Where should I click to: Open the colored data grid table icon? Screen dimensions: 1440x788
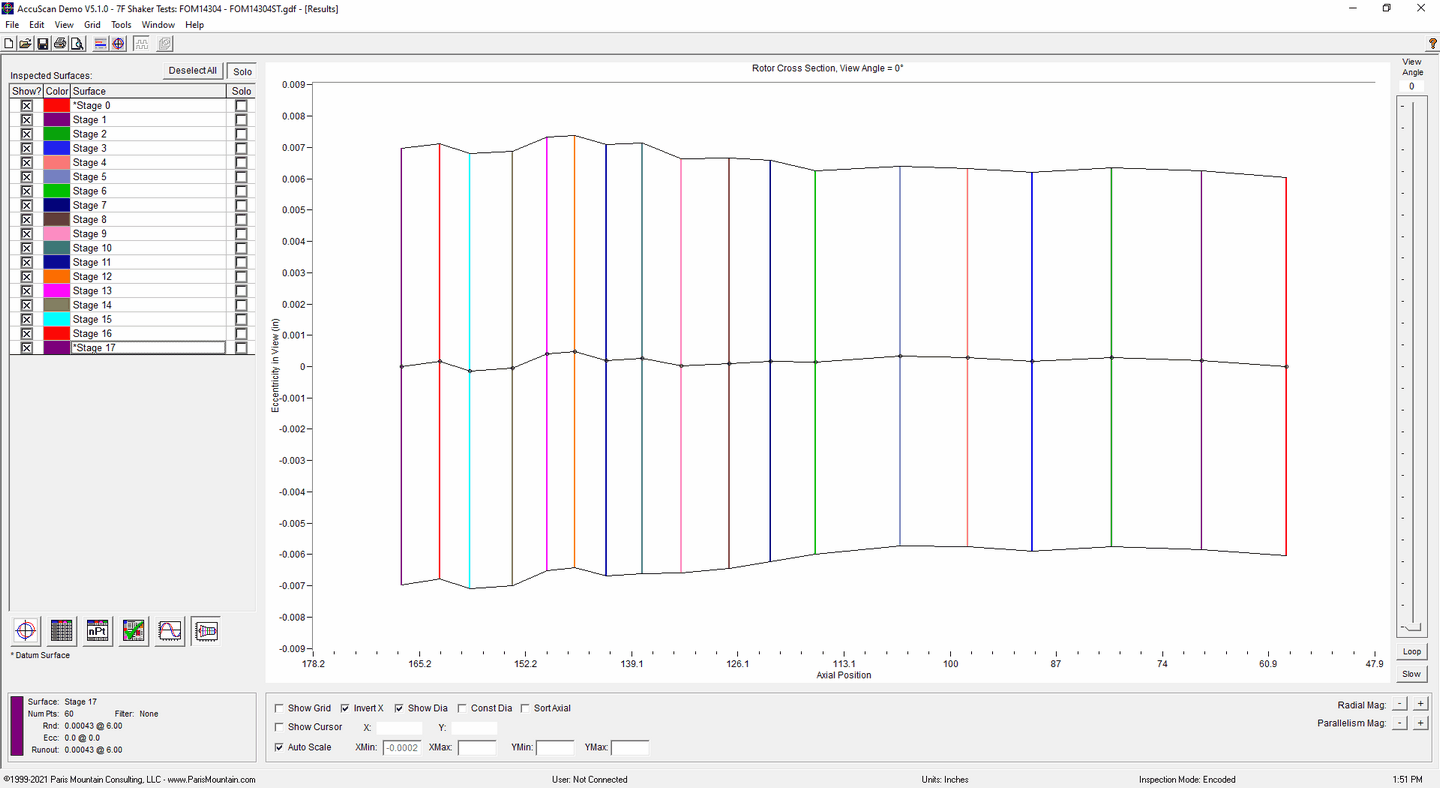pyautogui.click(x=62, y=631)
